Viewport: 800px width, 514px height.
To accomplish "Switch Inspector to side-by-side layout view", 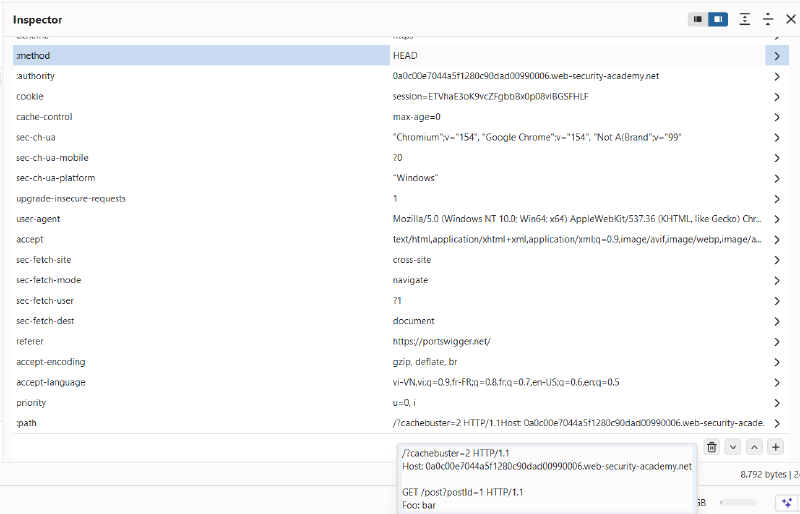I will coord(718,19).
